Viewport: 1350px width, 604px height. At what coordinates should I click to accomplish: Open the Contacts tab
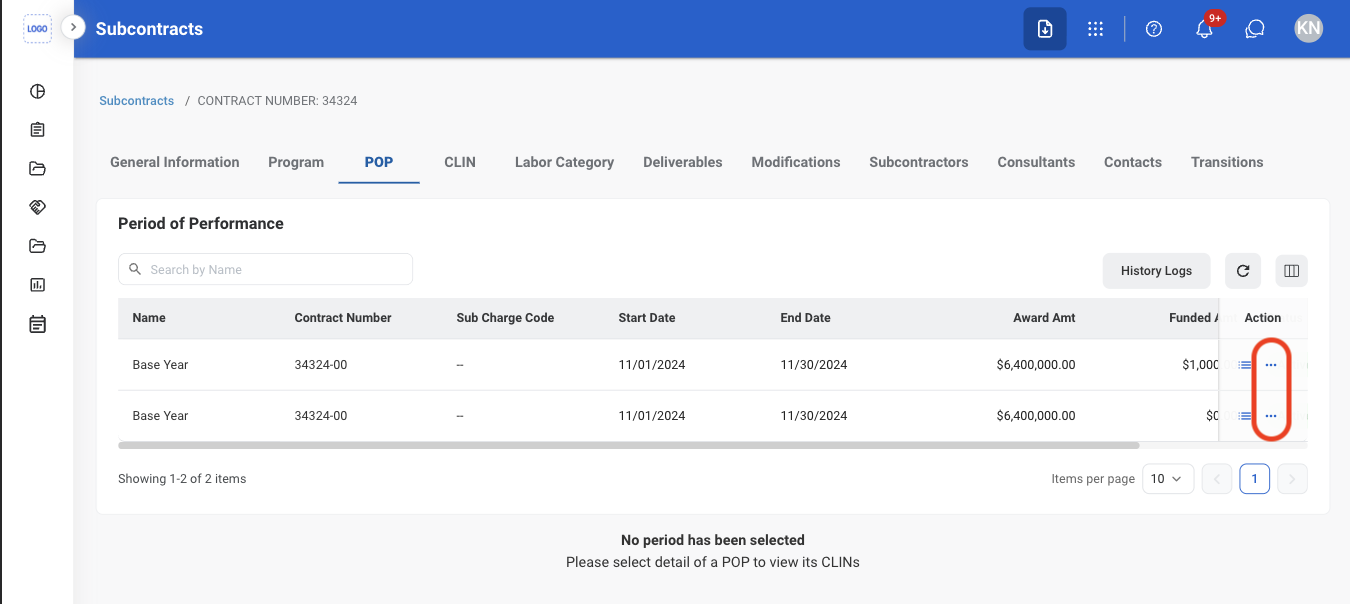click(1133, 162)
